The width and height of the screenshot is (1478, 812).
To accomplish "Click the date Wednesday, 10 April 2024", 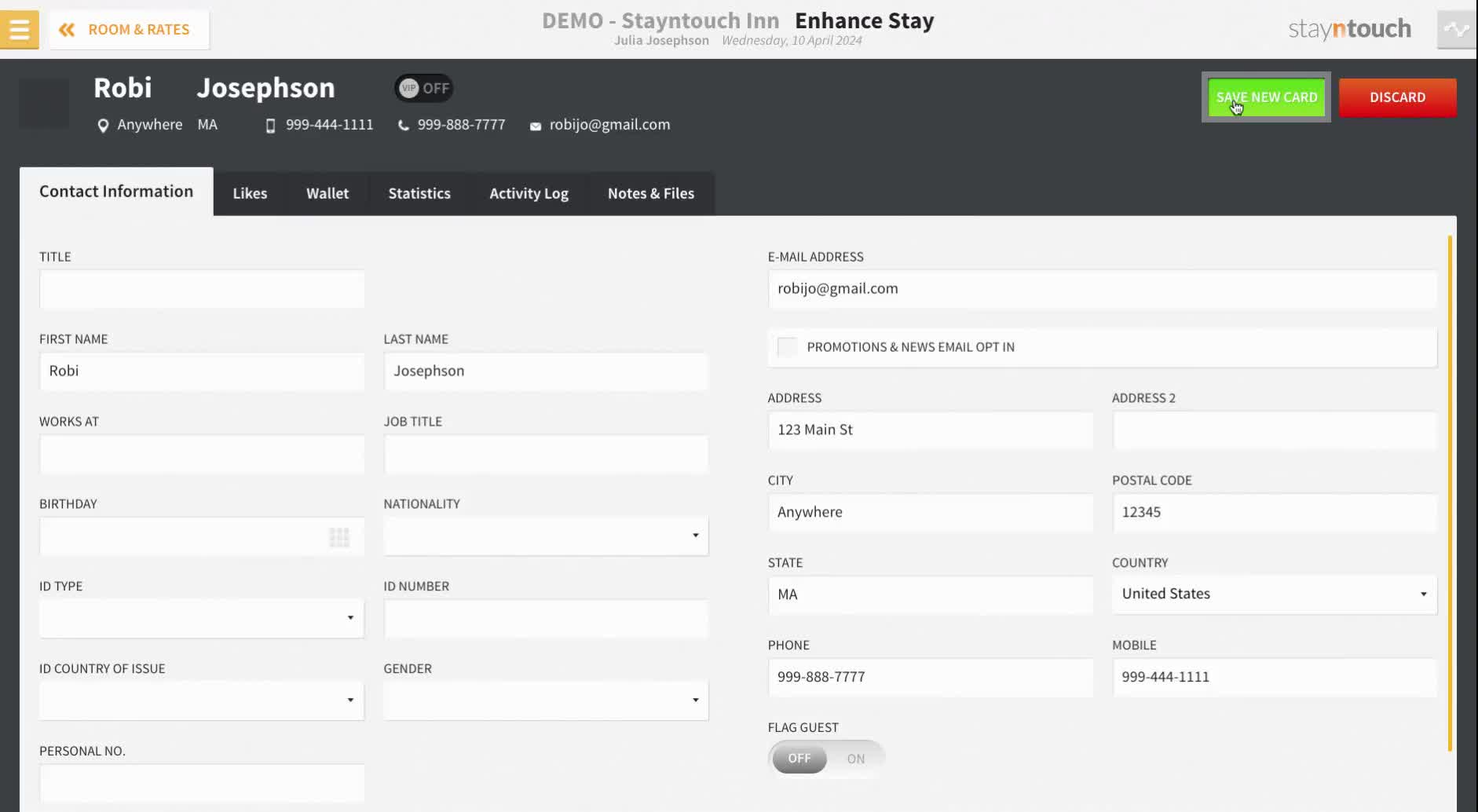I will click(792, 41).
